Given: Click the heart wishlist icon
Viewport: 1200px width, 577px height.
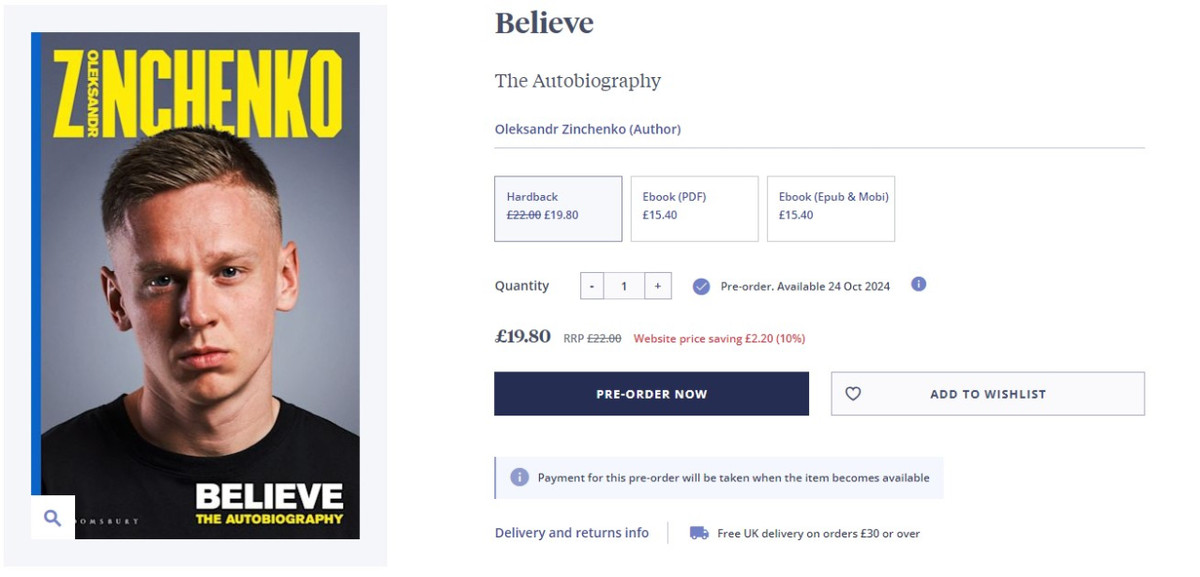Looking at the screenshot, I should pos(853,394).
